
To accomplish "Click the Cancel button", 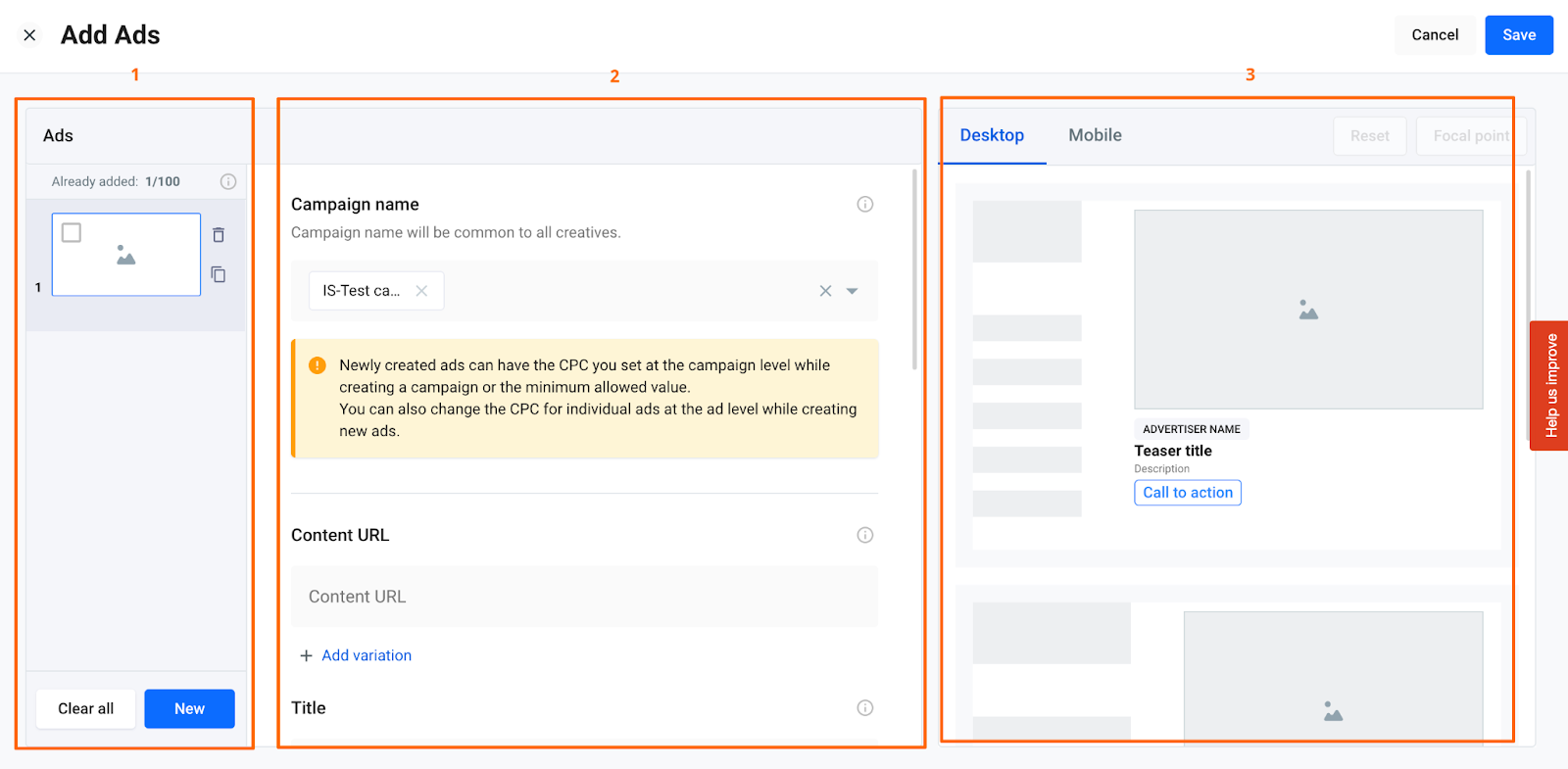I will [1435, 35].
